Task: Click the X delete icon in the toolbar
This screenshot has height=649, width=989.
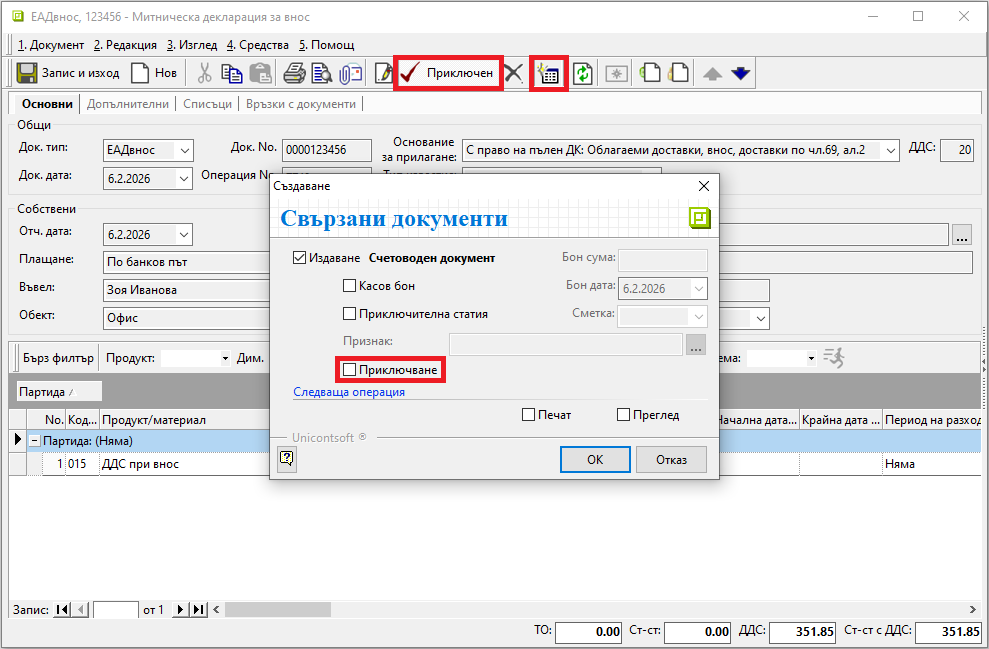Action: (x=513, y=73)
